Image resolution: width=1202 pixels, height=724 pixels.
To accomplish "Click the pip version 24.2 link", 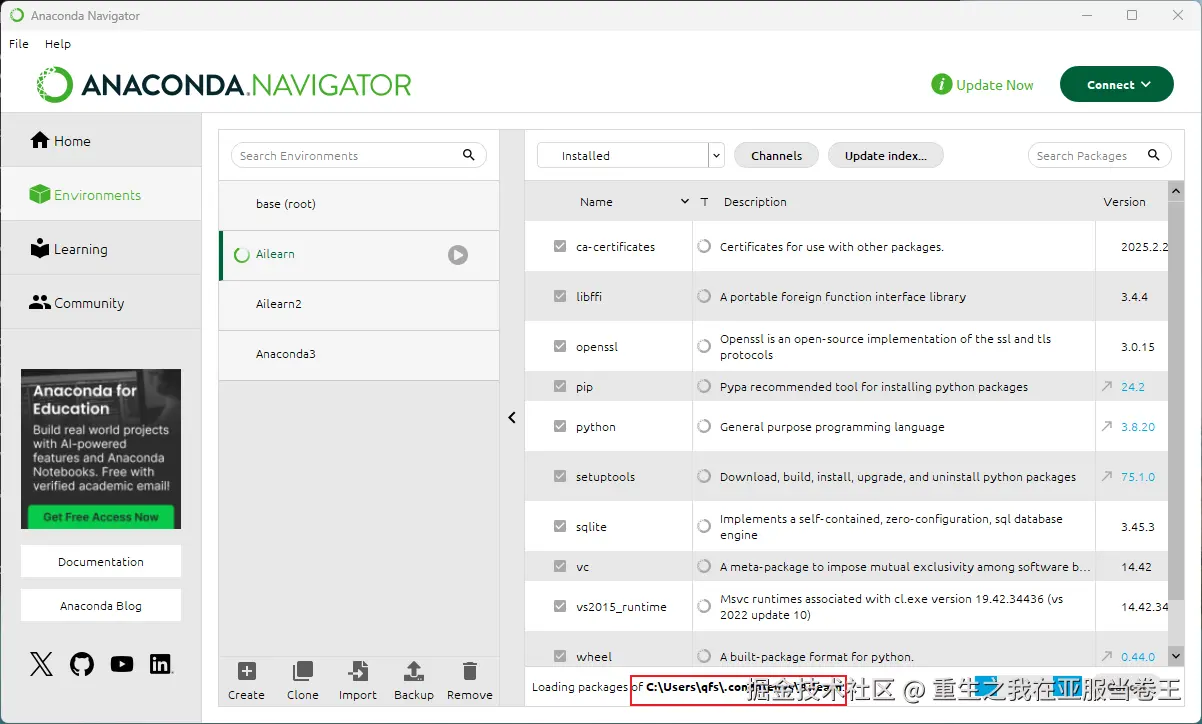I will (1133, 386).
